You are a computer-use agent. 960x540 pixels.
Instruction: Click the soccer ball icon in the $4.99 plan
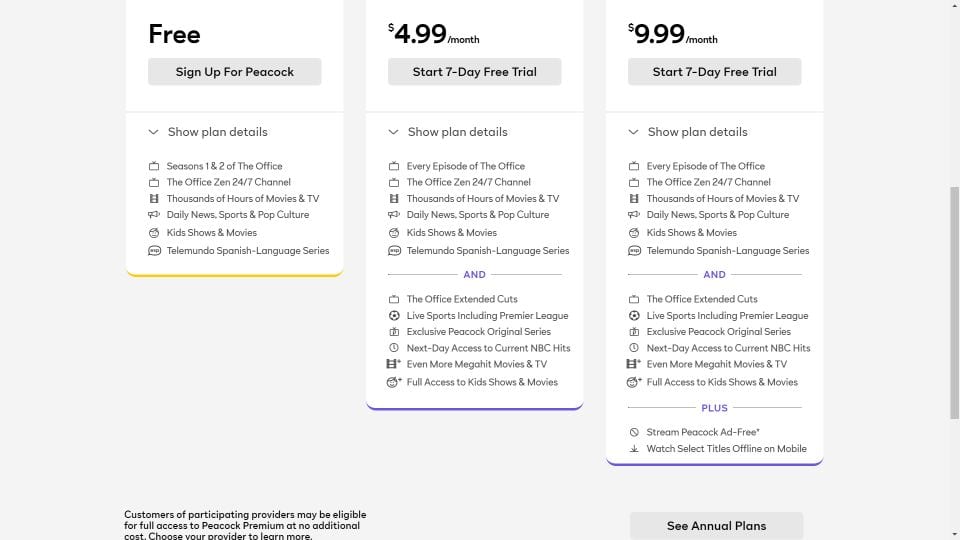(394, 315)
